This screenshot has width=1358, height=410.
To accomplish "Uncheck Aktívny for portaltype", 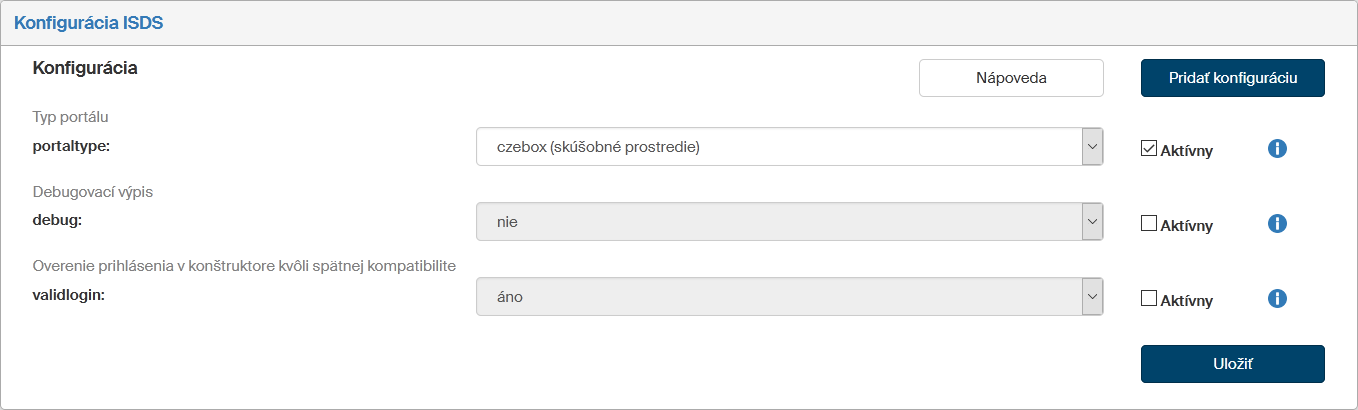I will 1149,149.
